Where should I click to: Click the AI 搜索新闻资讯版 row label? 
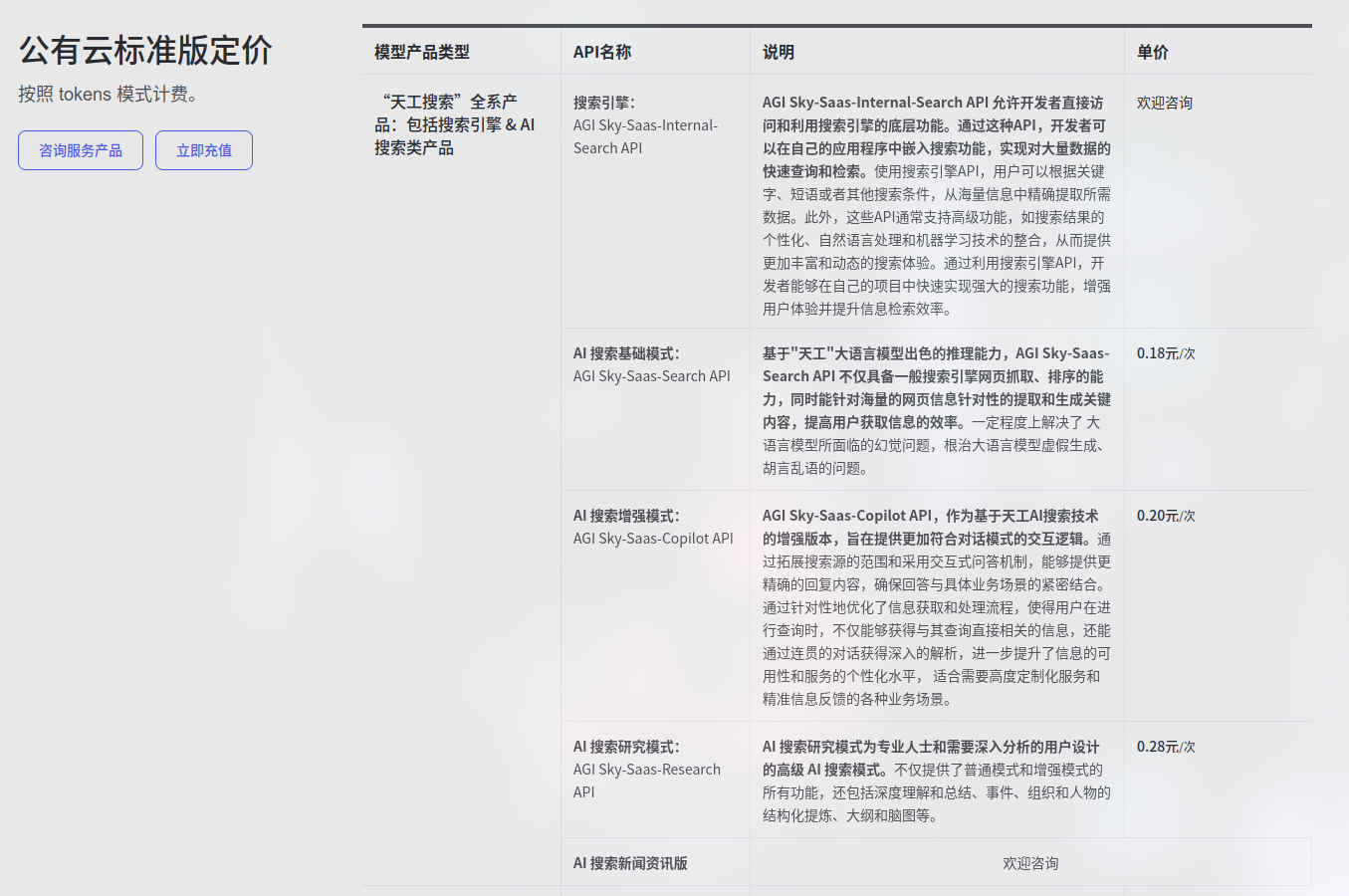coord(630,863)
